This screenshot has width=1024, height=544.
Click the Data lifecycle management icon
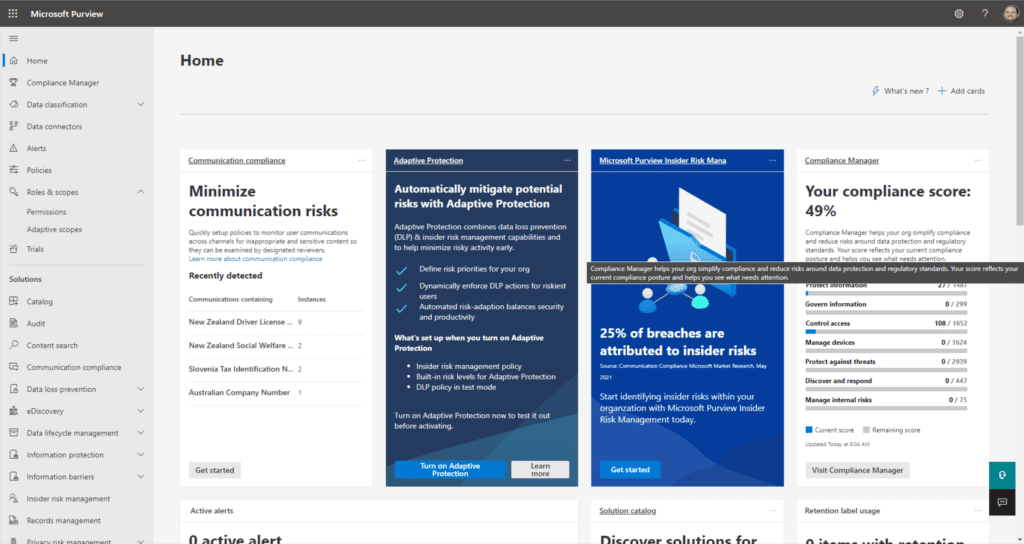click(x=14, y=432)
